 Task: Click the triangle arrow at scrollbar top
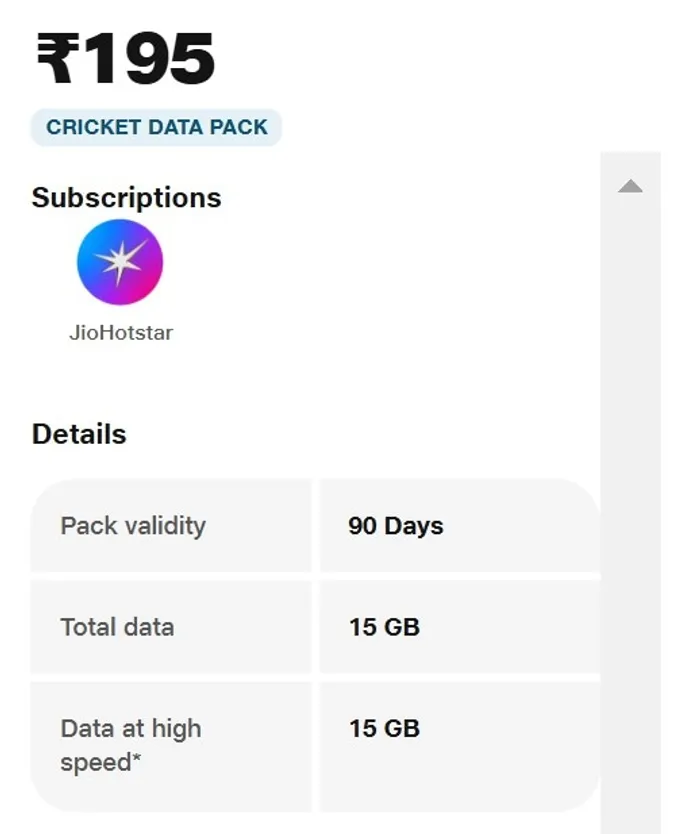pos(630,184)
